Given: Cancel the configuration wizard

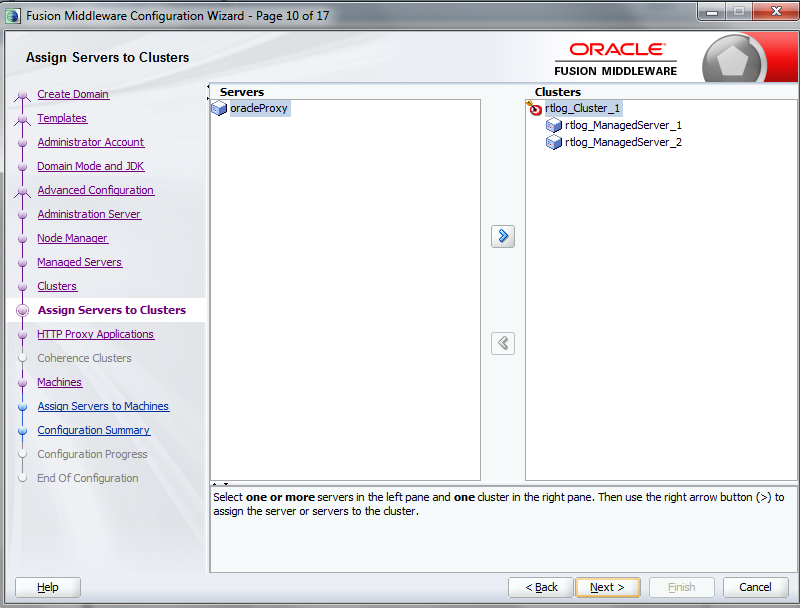Looking at the screenshot, I should pos(755,587).
